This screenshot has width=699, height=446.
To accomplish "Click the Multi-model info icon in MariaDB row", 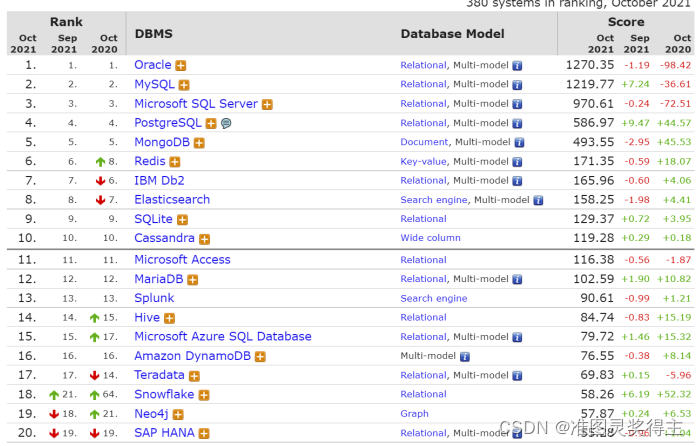I will pos(517,280).
